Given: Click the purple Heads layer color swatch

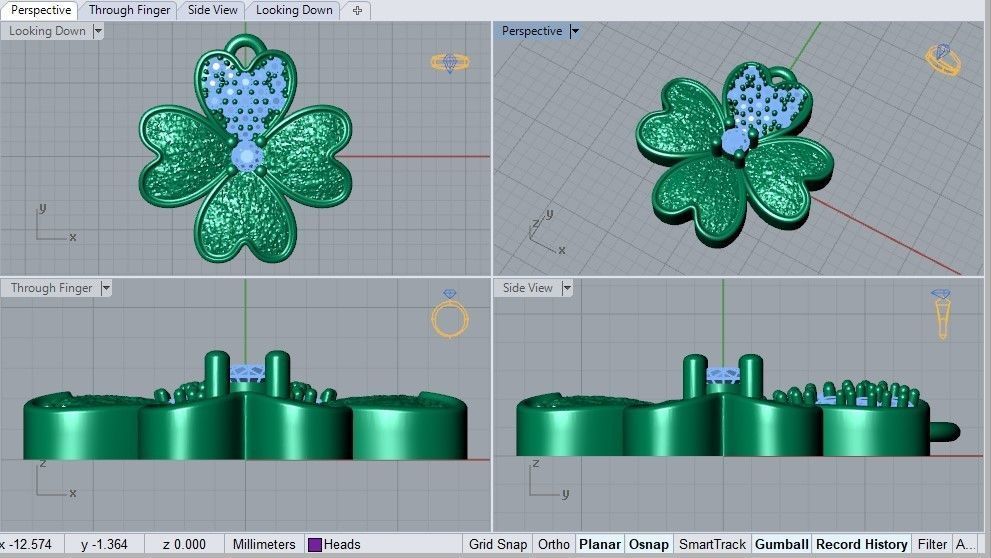Looking at the screenshot, I should [315, 544].
